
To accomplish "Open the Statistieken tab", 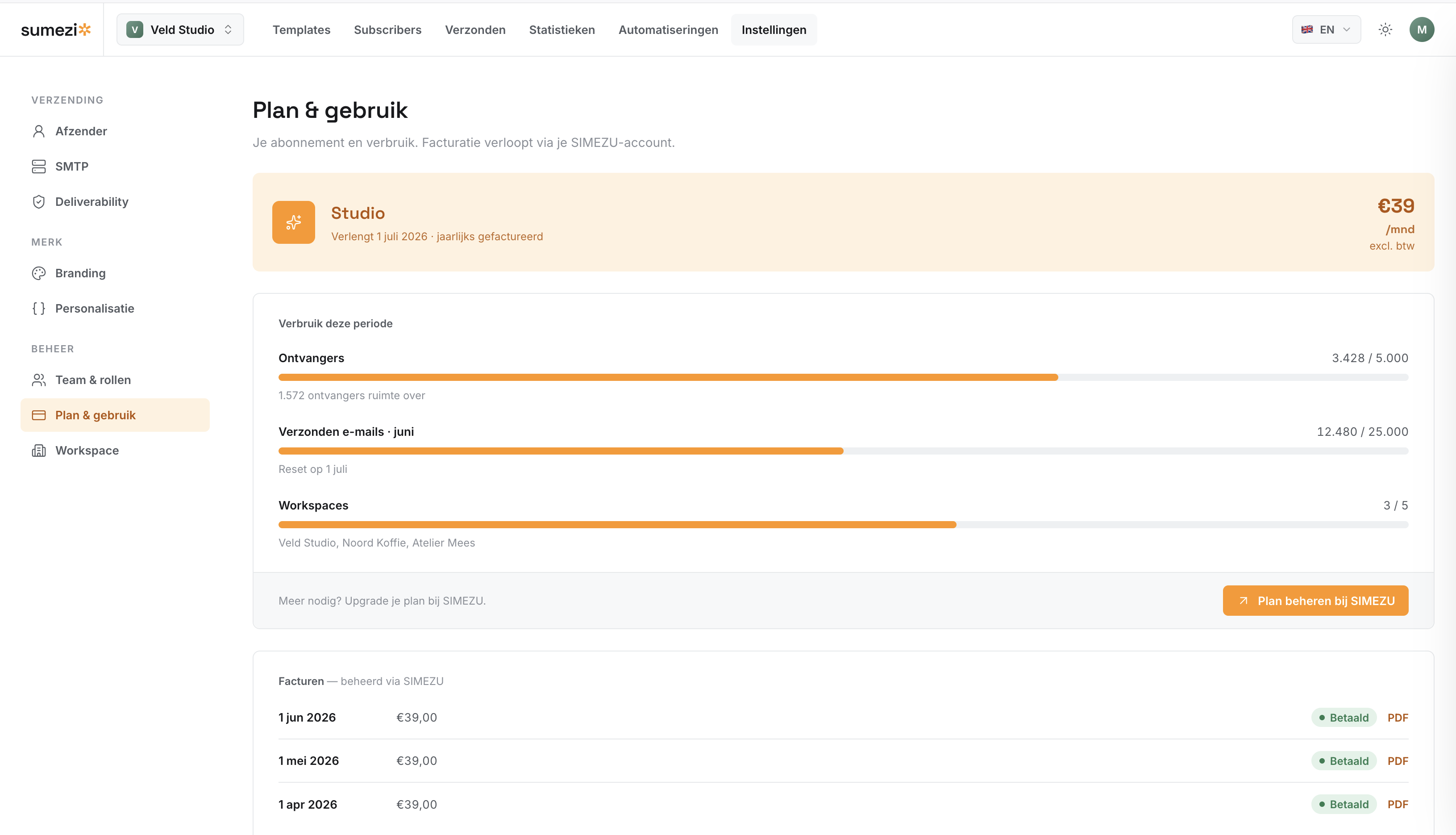I will tap(562, 30).
